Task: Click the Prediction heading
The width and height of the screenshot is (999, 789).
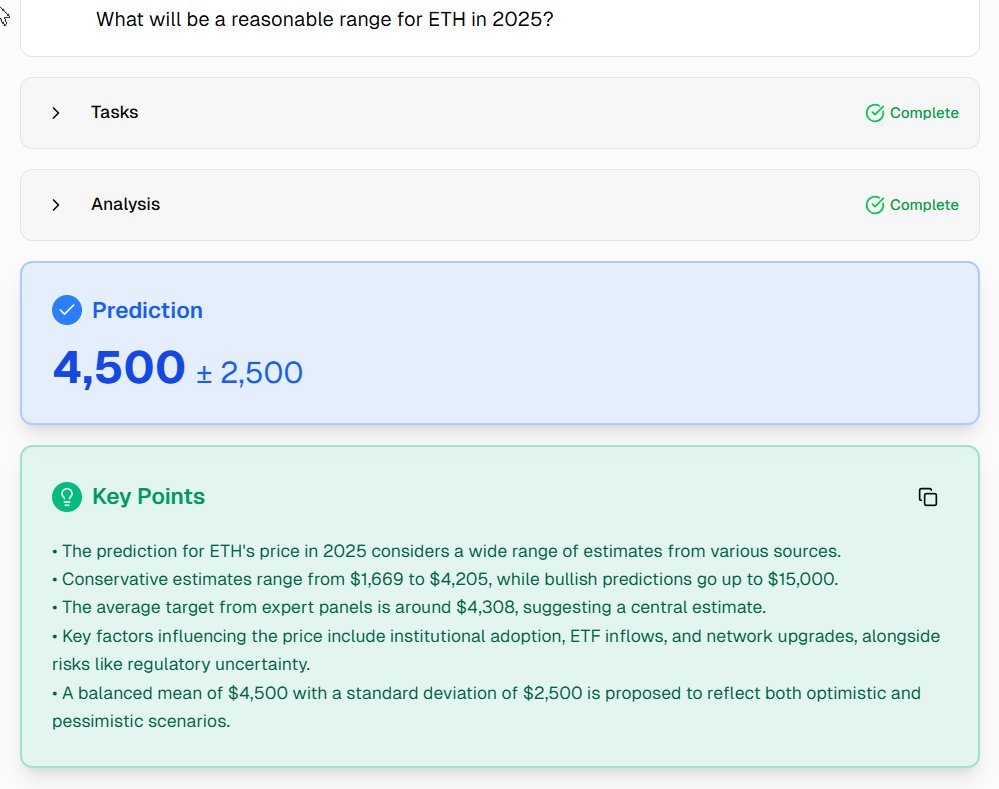Action: click(x=147, y=310)
